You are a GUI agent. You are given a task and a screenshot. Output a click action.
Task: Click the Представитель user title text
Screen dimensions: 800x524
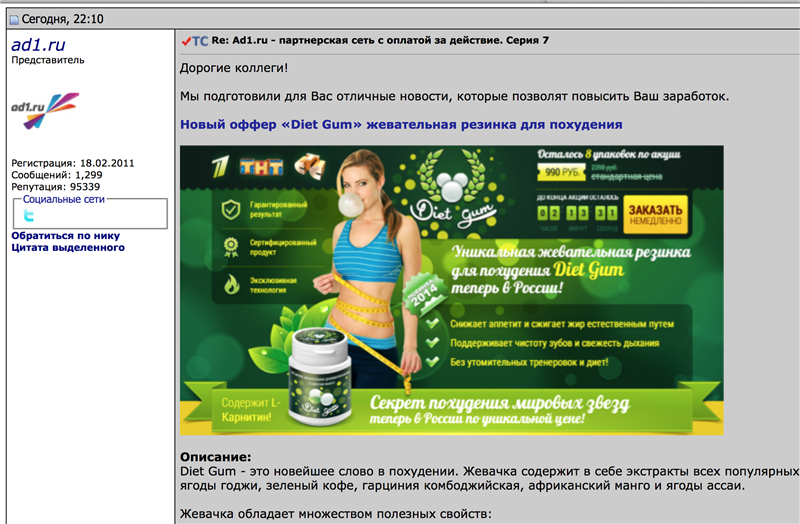point(48,60)
